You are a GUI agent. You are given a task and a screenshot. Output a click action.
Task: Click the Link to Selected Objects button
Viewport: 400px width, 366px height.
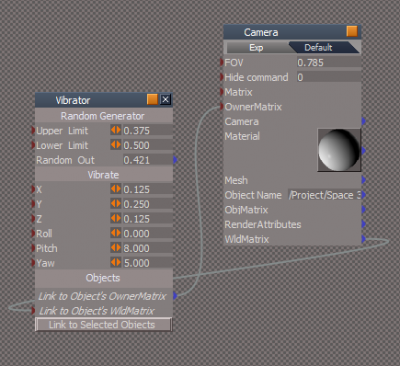(x=103, y=324)
